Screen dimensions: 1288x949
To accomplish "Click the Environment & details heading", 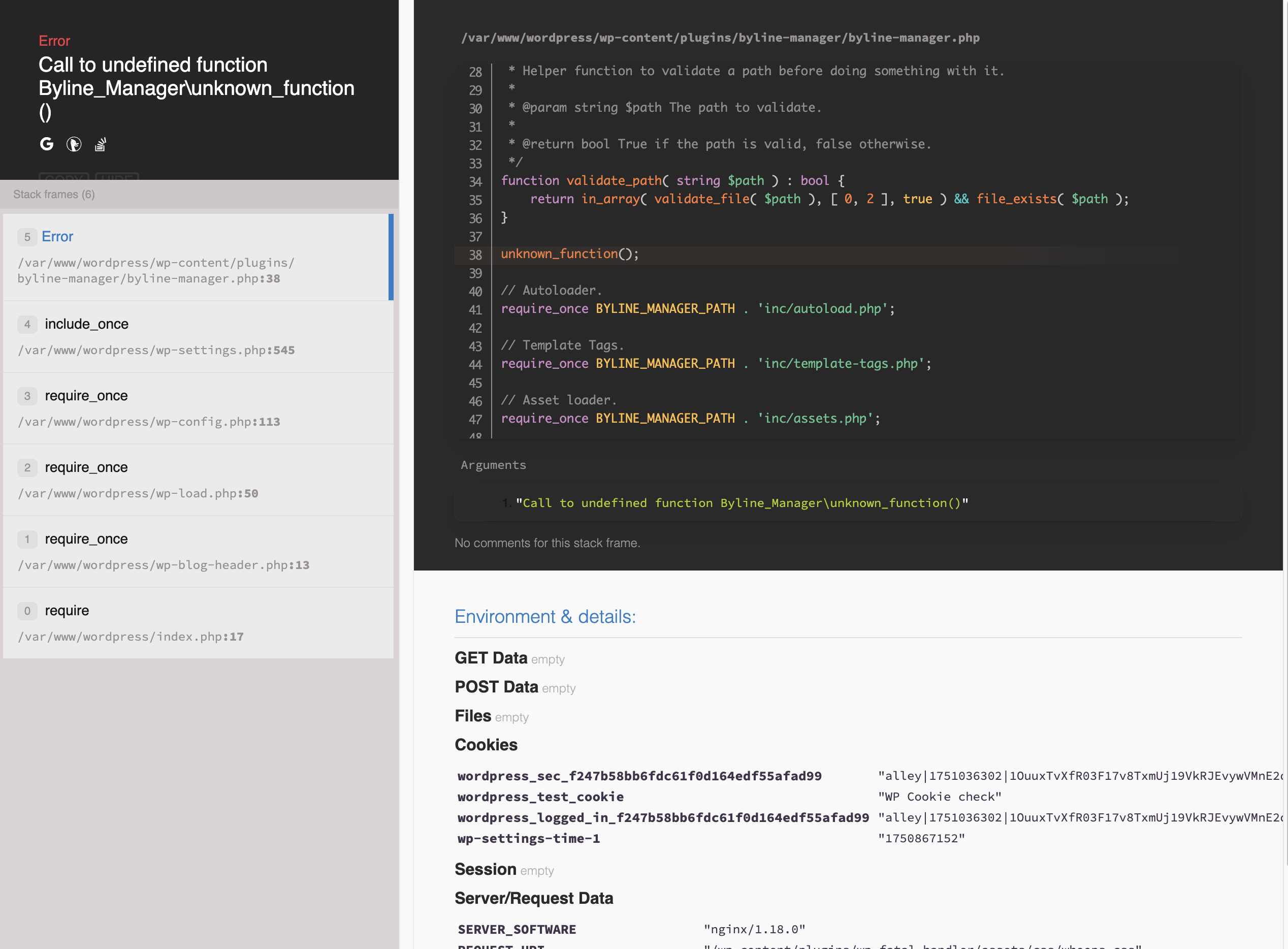I will coord(545,616).
